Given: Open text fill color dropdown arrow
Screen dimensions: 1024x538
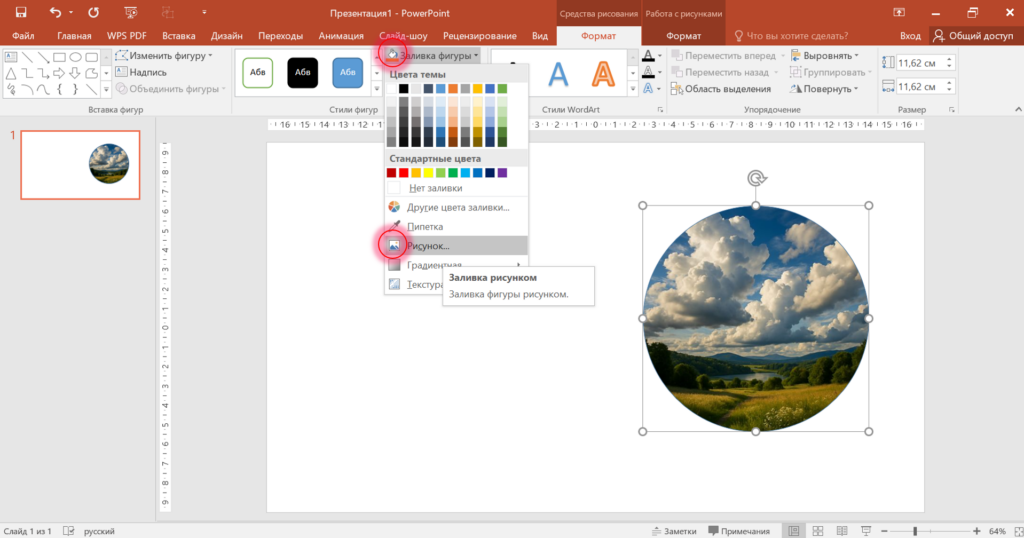Looking at the screenshot, I should point(660,56).
